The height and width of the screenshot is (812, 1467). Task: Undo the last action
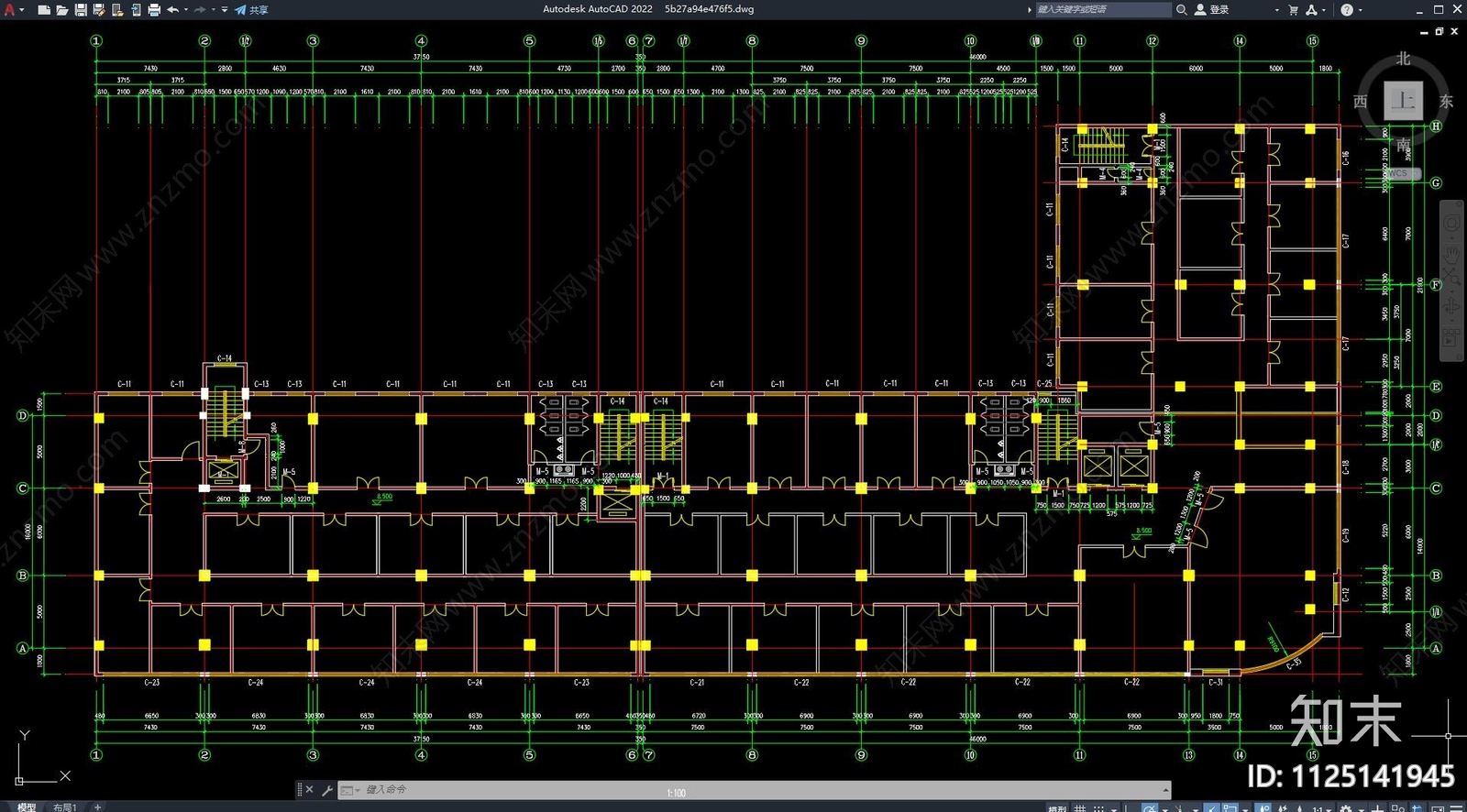[172, 10]
